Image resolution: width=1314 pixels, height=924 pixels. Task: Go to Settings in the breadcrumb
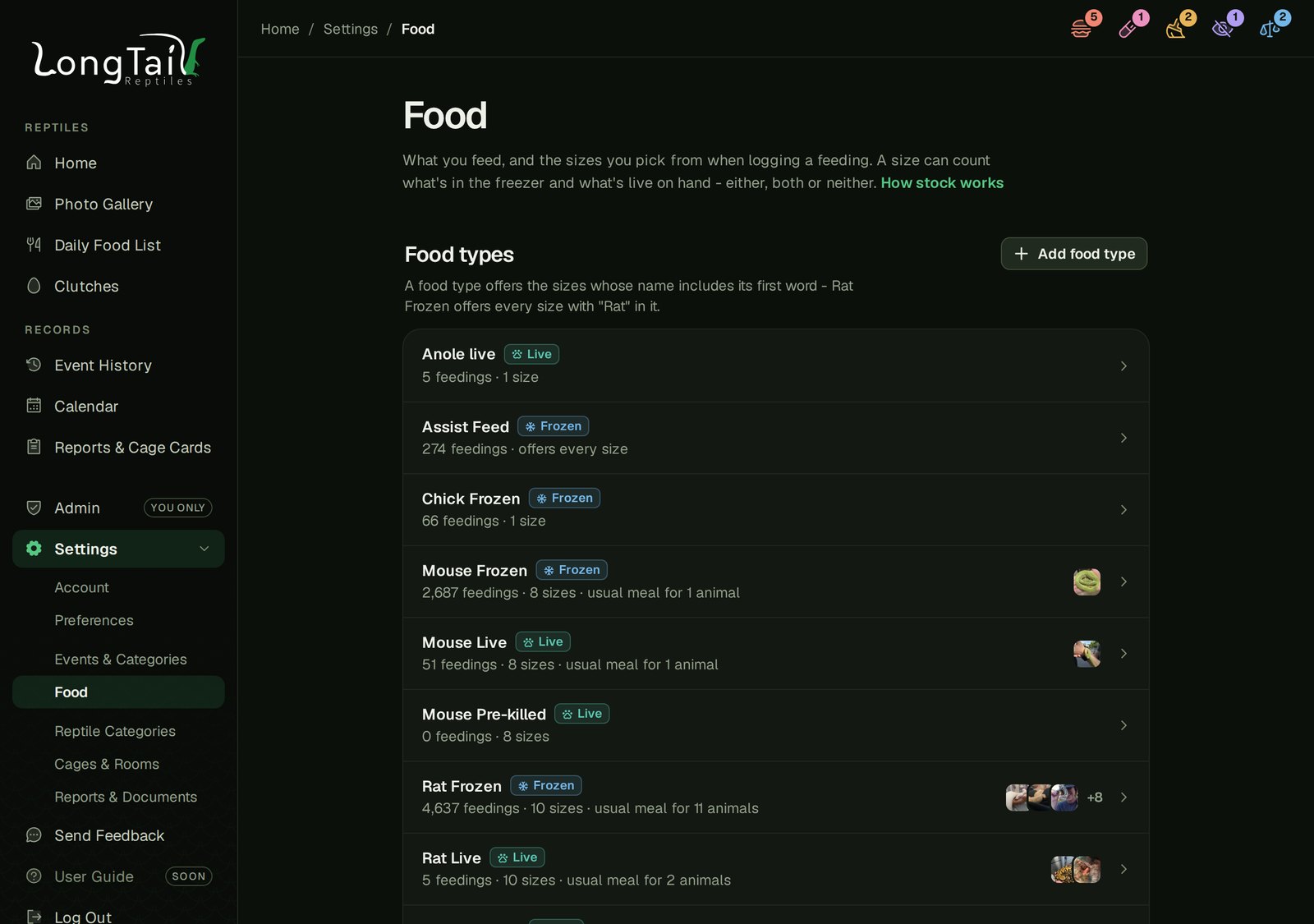pyautogui.click(x=351, y=29)
